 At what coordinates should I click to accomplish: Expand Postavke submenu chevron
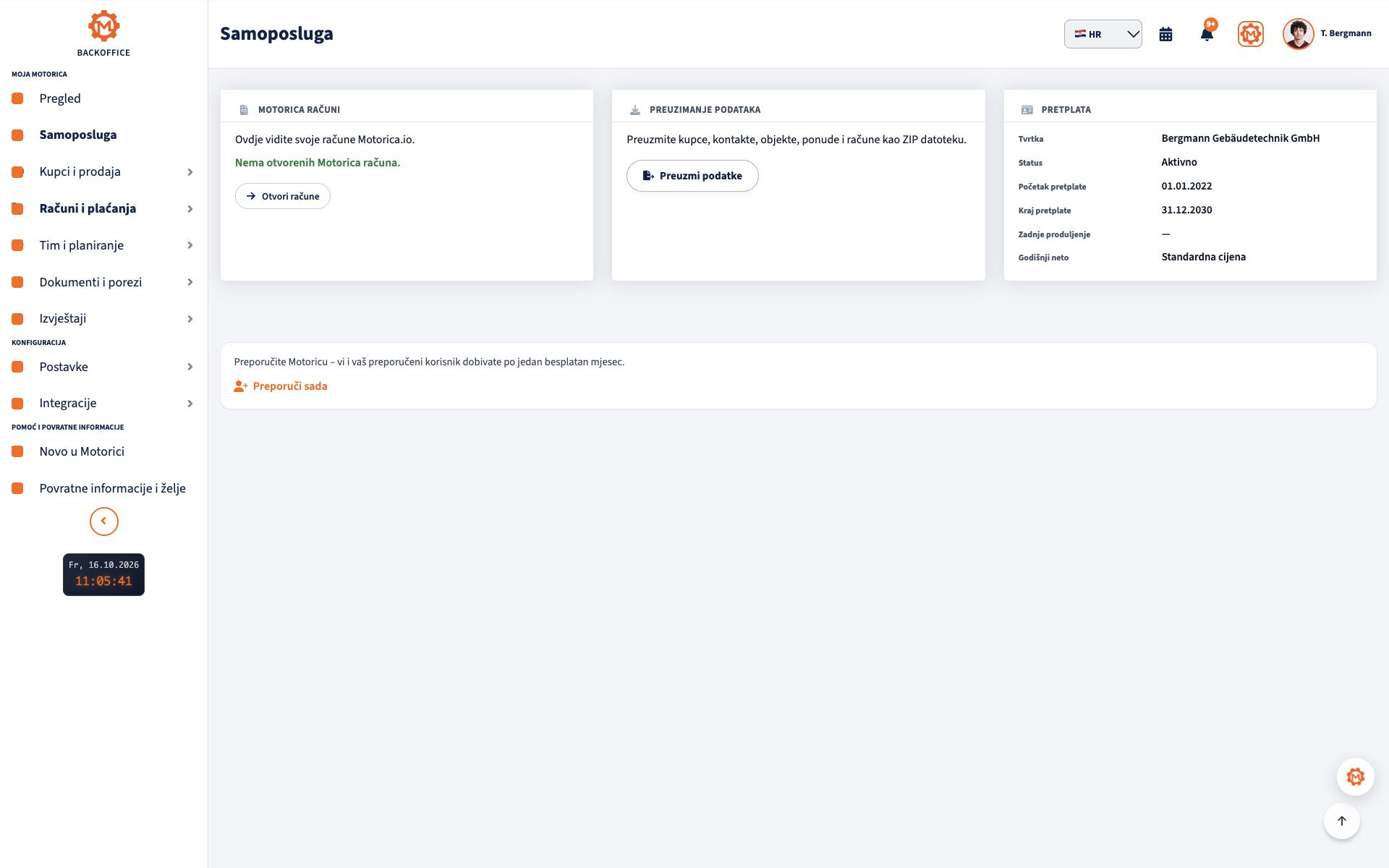click(x=190, y=367)
